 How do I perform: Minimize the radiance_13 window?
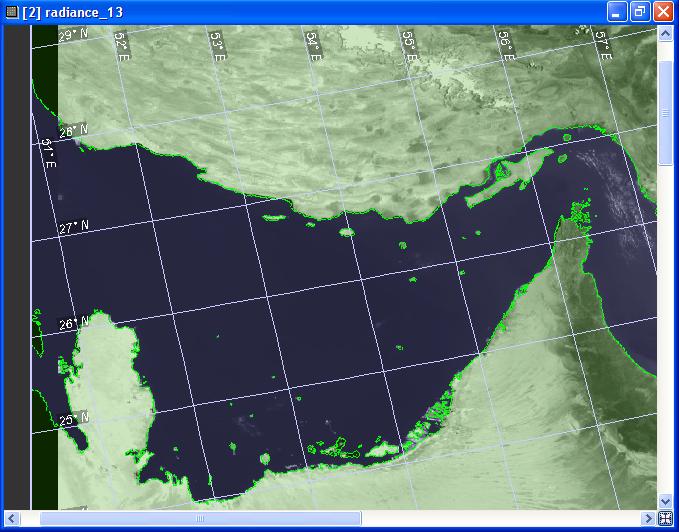[x=617, y=12]
